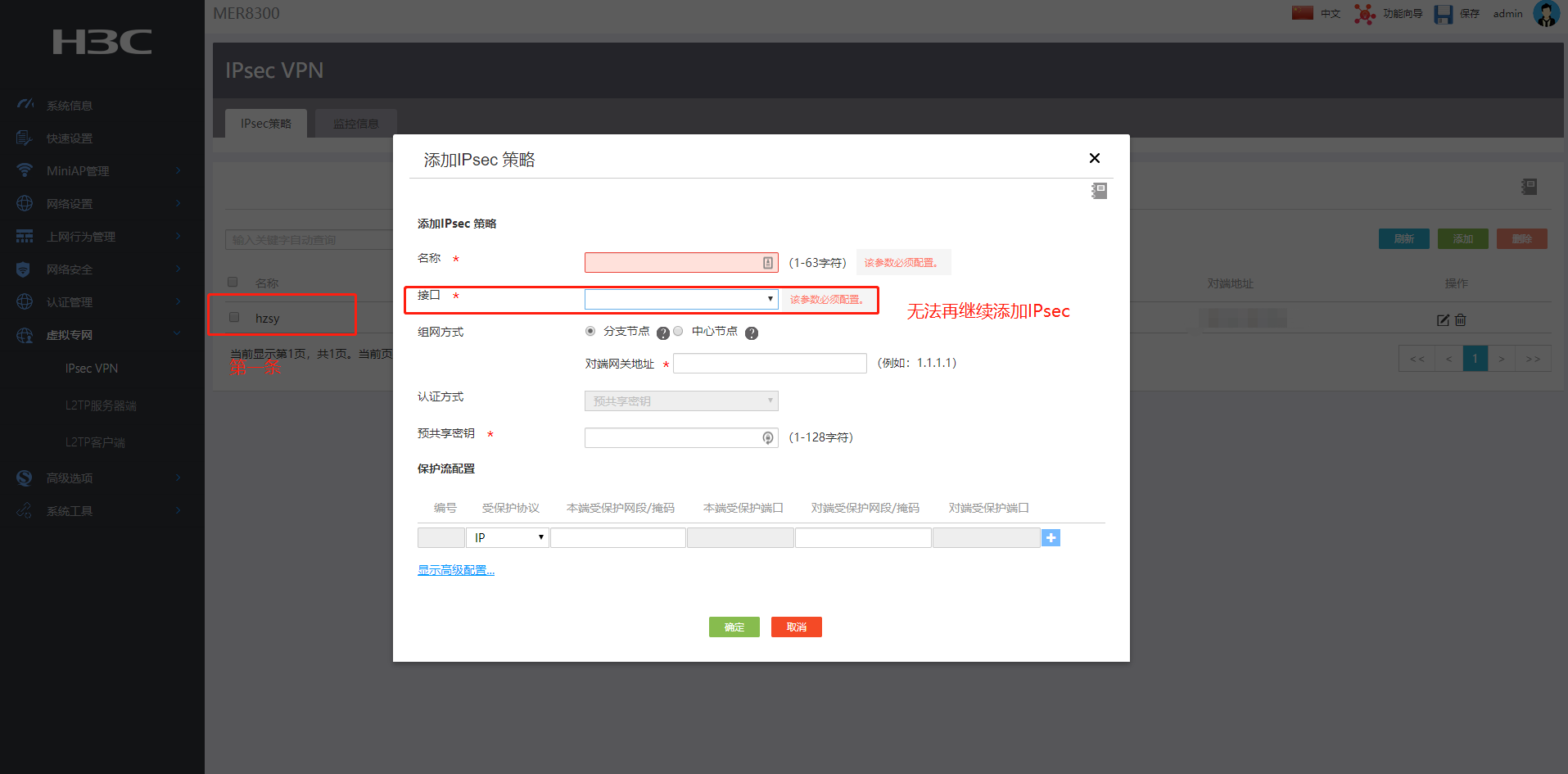Go to the last page button

[x=1534, y=359]
